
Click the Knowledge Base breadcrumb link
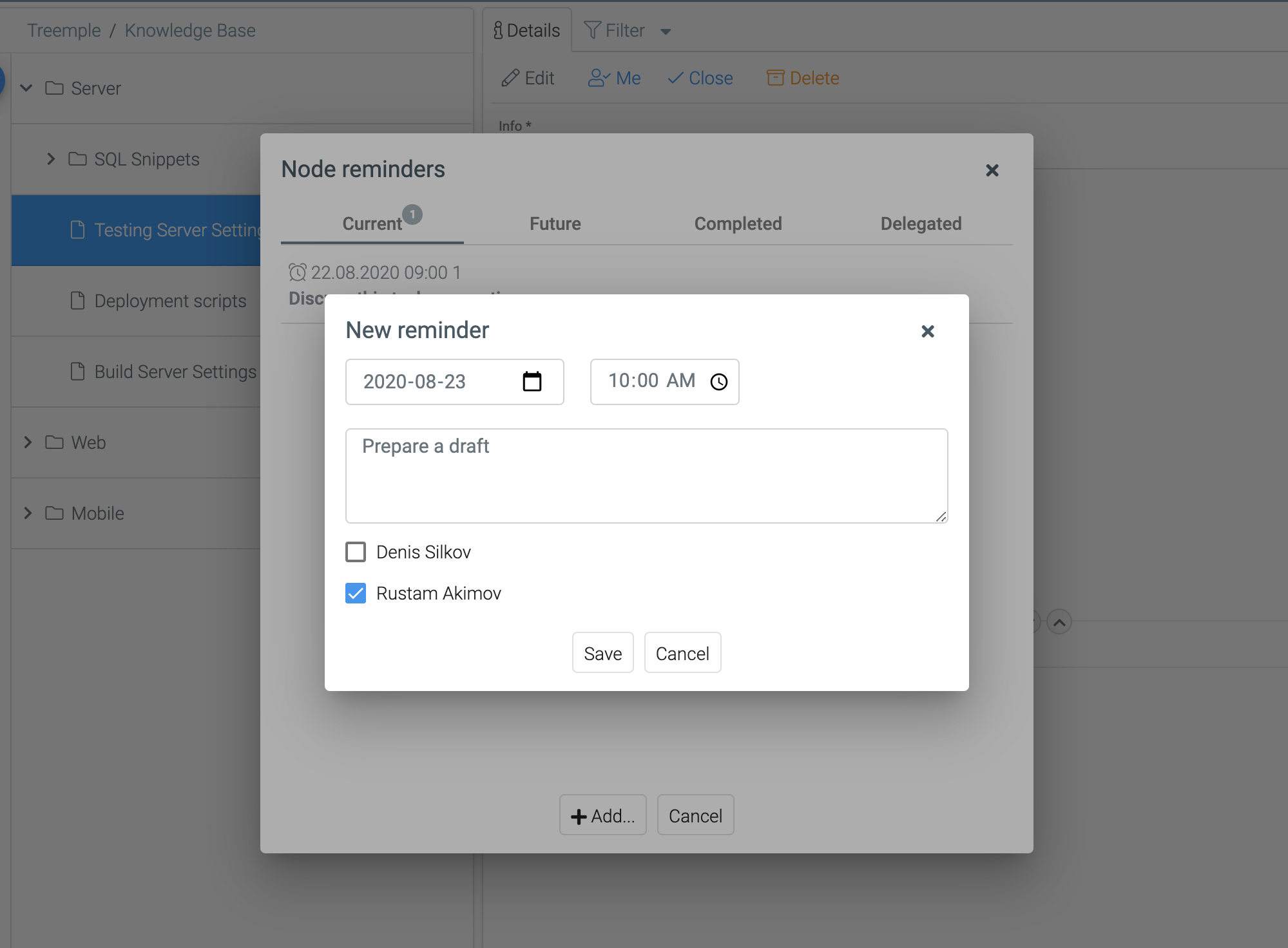pyautogui.click(x=190, y=30)
